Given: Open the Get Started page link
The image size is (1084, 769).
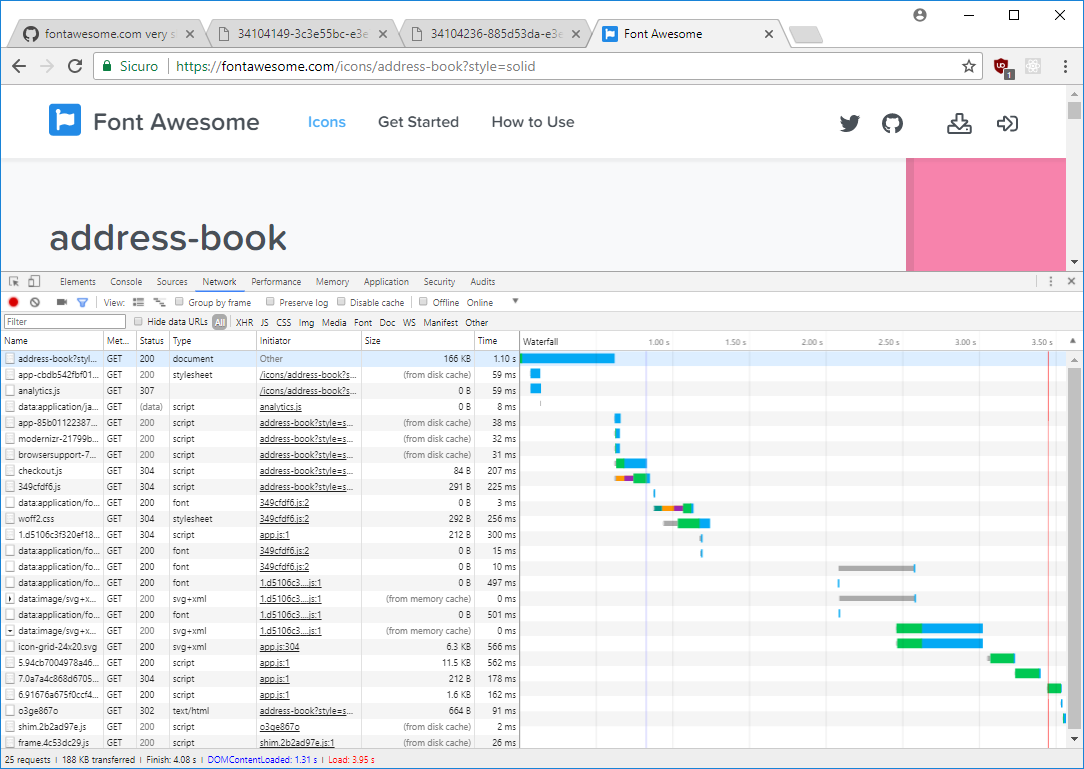Looking at the screenshot, I should pos(418,122).
